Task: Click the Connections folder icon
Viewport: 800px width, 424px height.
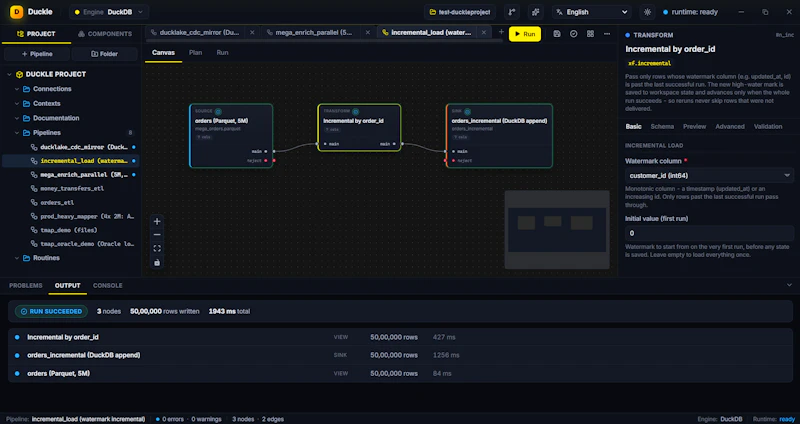Action: tap(27, 89)
